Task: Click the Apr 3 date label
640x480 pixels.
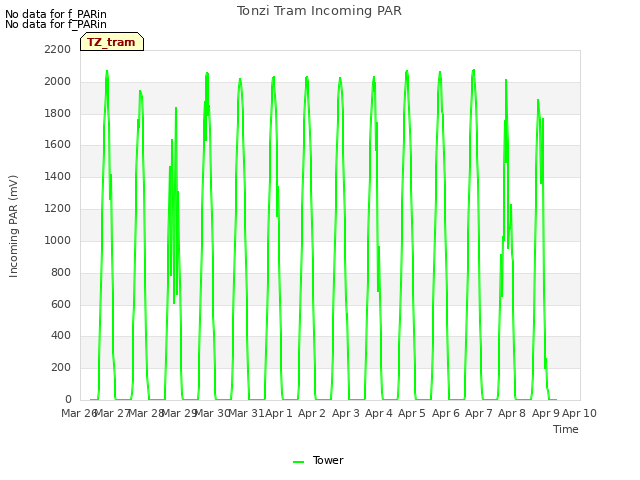Action: click(x=346, y=413)
